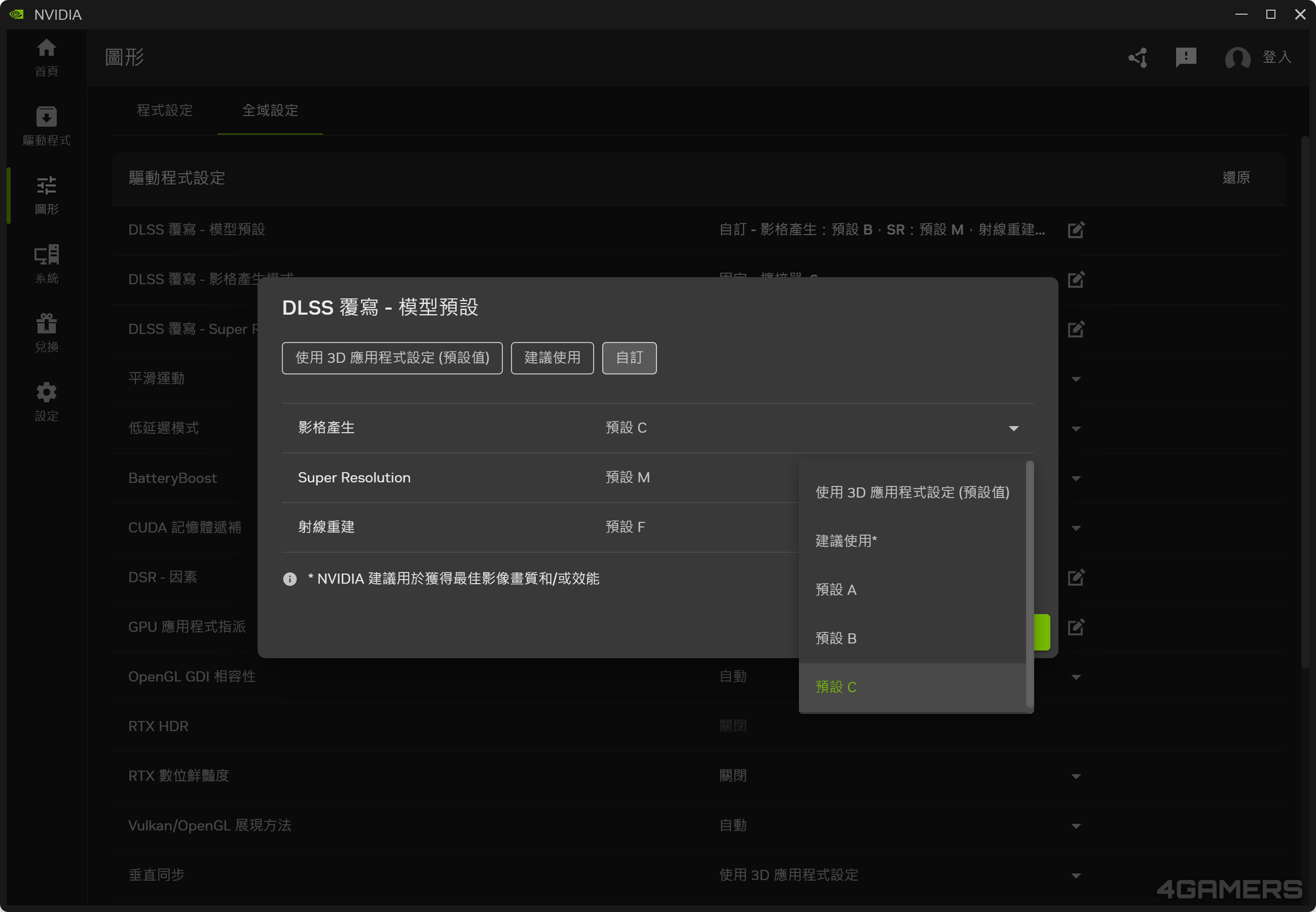Open the feedback exclamation icon

pos(1186,57)
